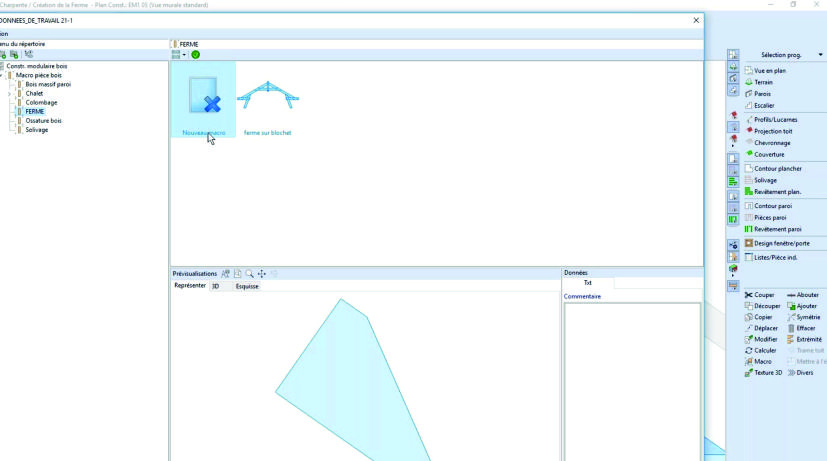Select the Nouveau macro thumbnail

(203, 98)
